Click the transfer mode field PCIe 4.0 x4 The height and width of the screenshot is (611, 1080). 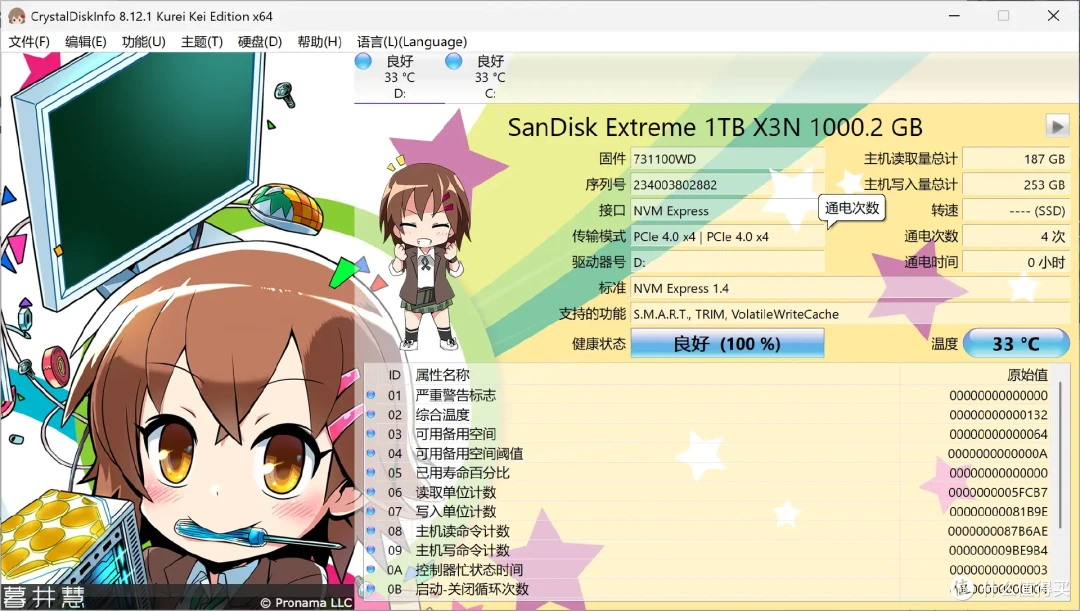tap(727, 236)
